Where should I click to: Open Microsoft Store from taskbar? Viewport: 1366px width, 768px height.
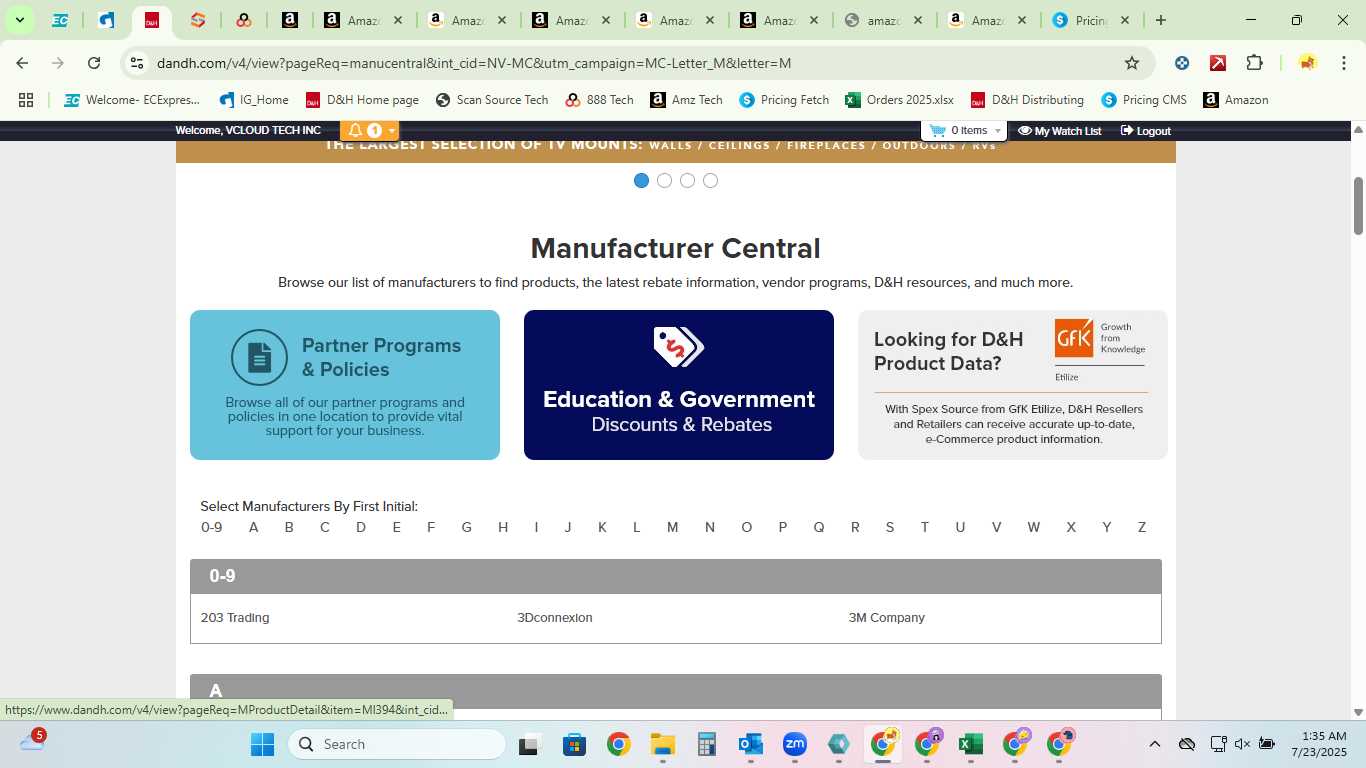point(574,744)
